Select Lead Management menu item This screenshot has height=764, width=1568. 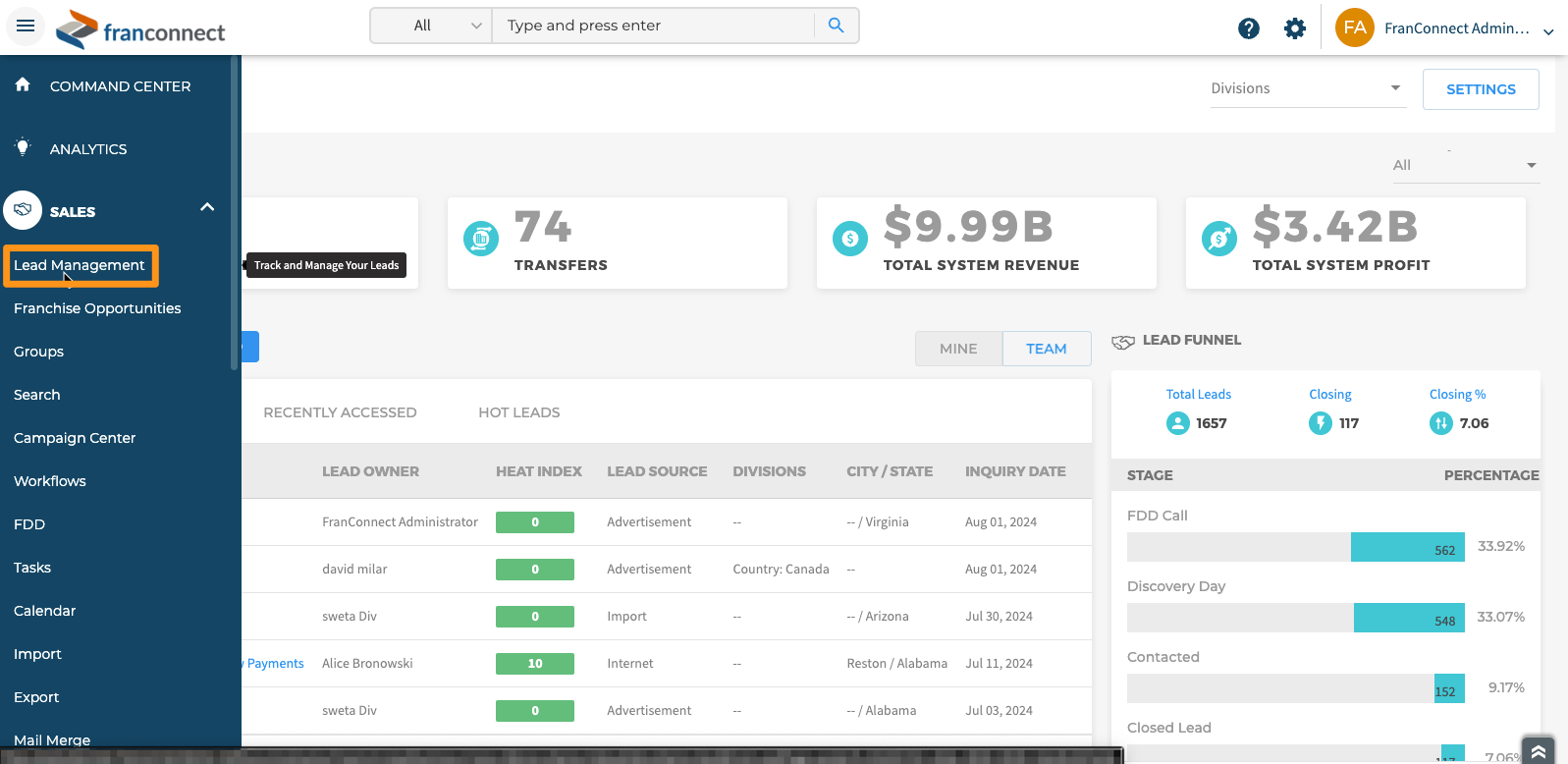(x=81, y=265)
